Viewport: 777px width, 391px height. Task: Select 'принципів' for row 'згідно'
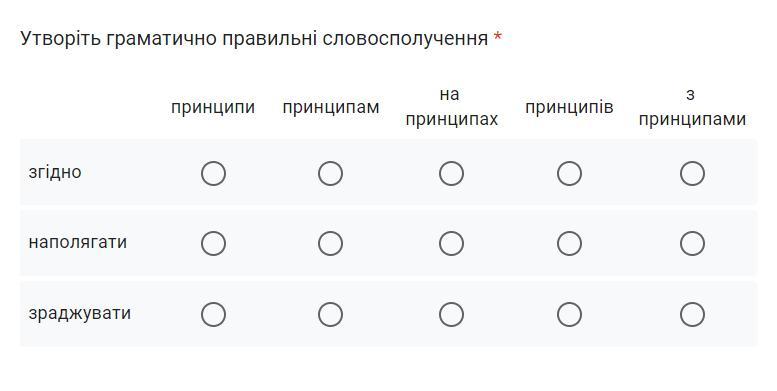point(569,173)
